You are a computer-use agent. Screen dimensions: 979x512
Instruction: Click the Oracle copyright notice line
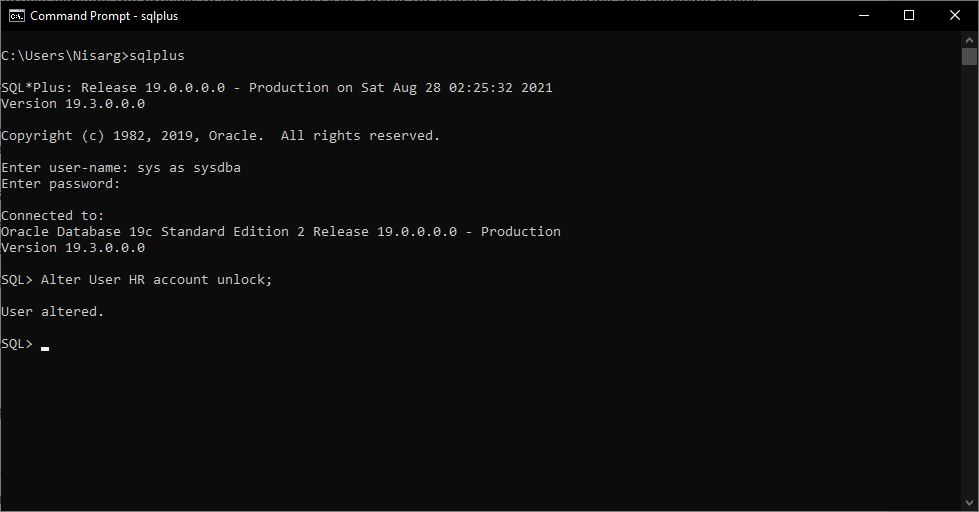pyautogui.click(x=220, y=136)
